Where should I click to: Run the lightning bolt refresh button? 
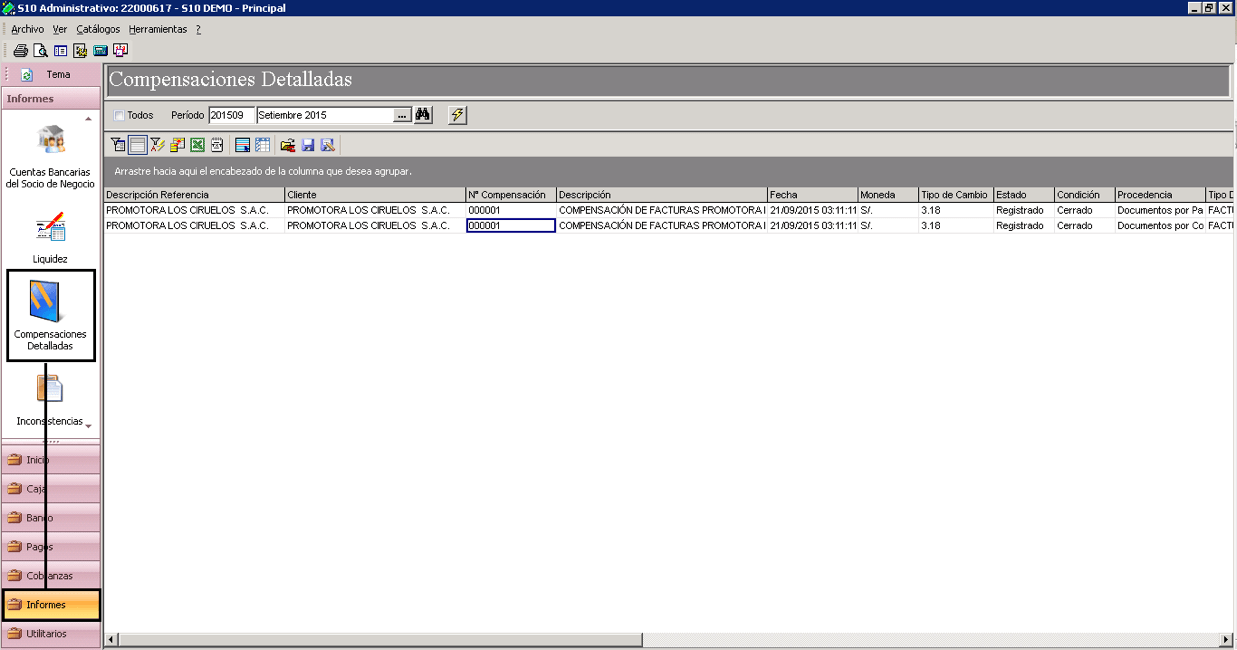(x=457, y=115)
